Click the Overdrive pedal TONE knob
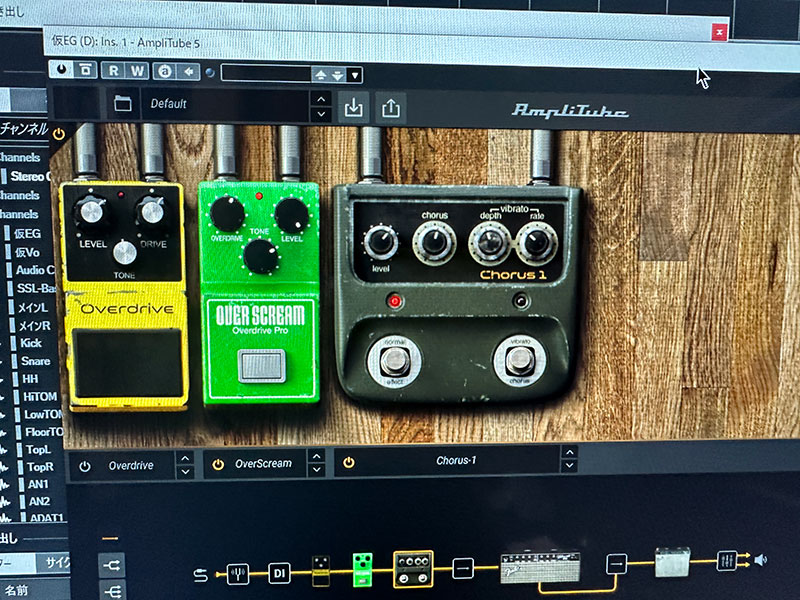 click(124, 253)
